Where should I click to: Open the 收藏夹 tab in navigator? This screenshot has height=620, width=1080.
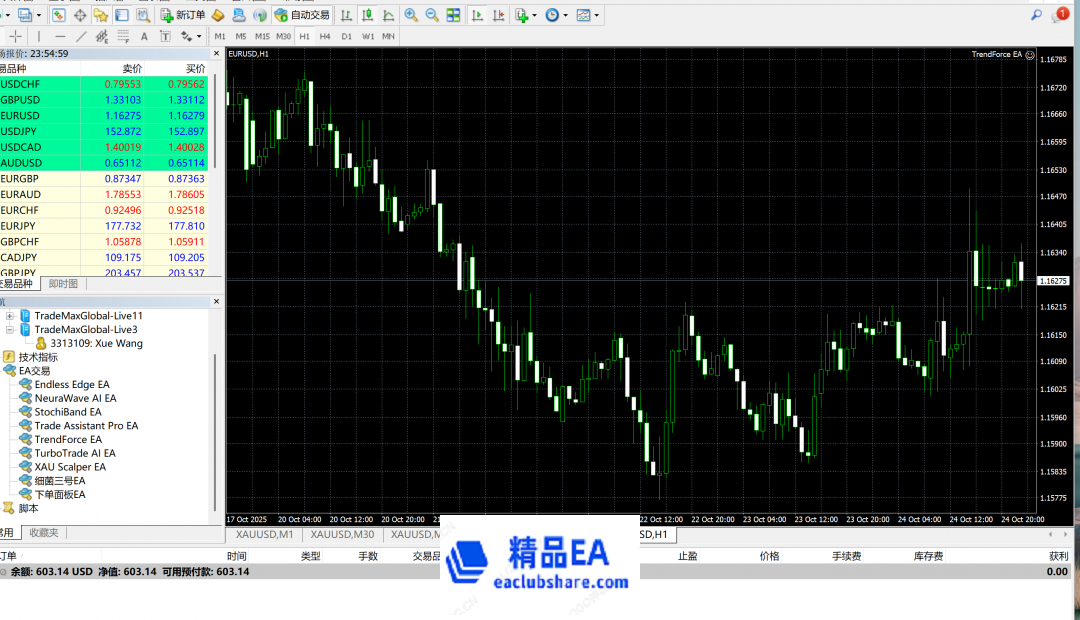click(x=43, y=533)
